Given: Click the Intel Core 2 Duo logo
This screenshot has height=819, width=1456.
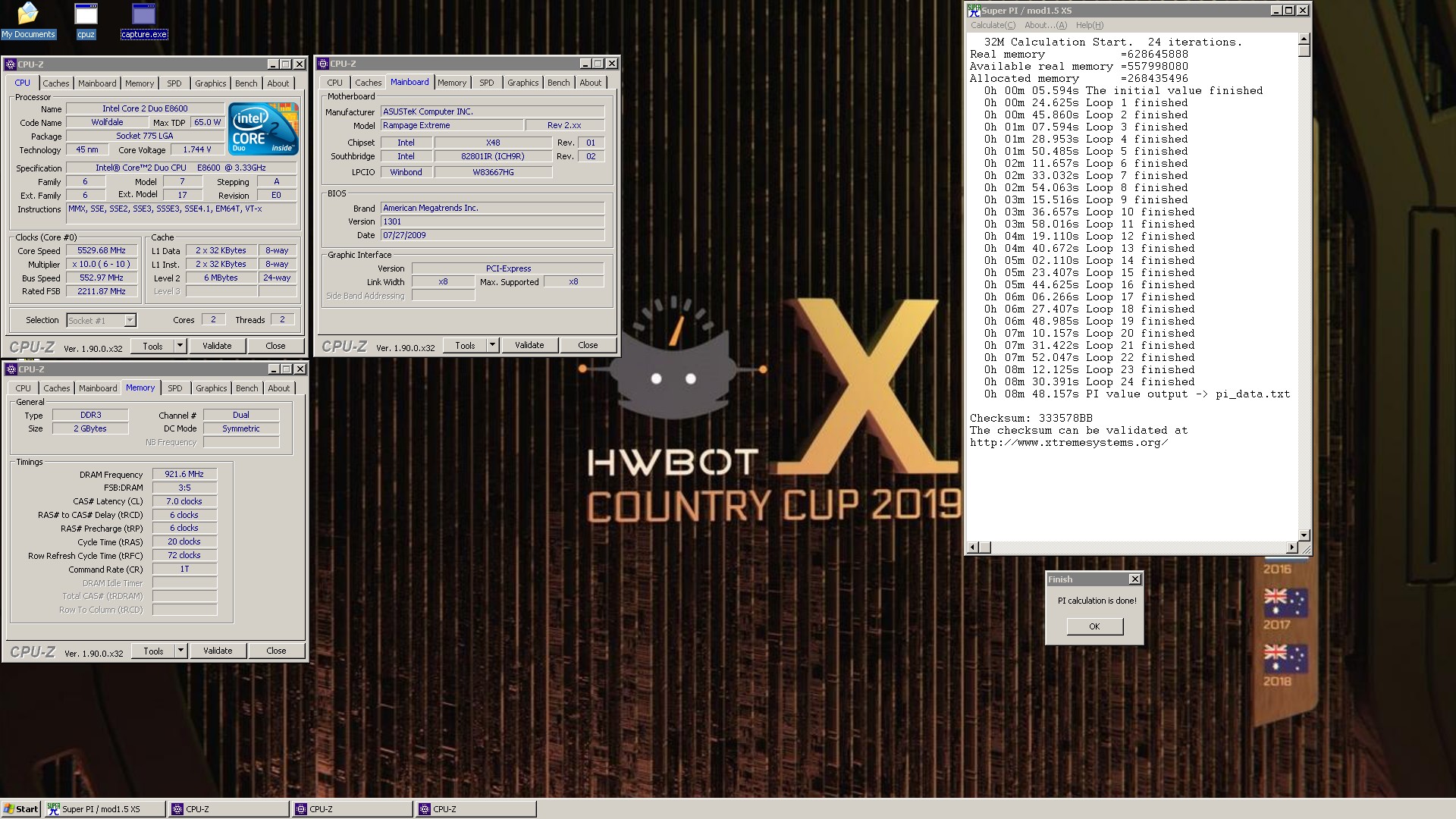Looking at the screenshot, I should point(263,129).
